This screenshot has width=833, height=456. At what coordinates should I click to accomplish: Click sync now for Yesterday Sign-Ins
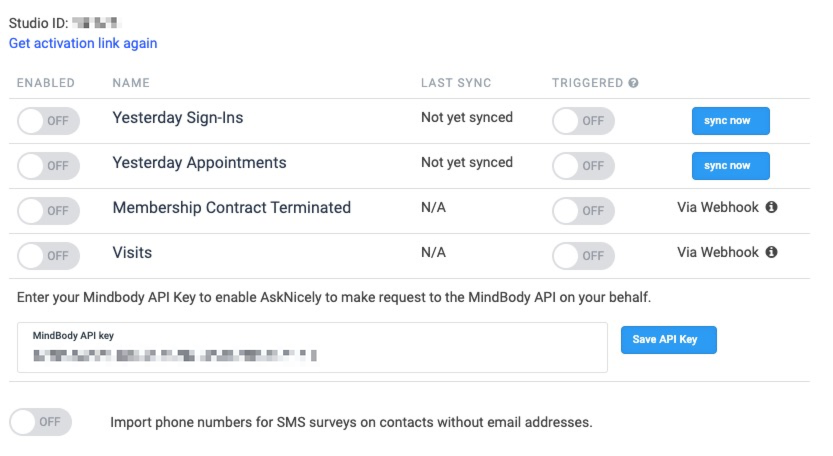click(x=730, y=121)
